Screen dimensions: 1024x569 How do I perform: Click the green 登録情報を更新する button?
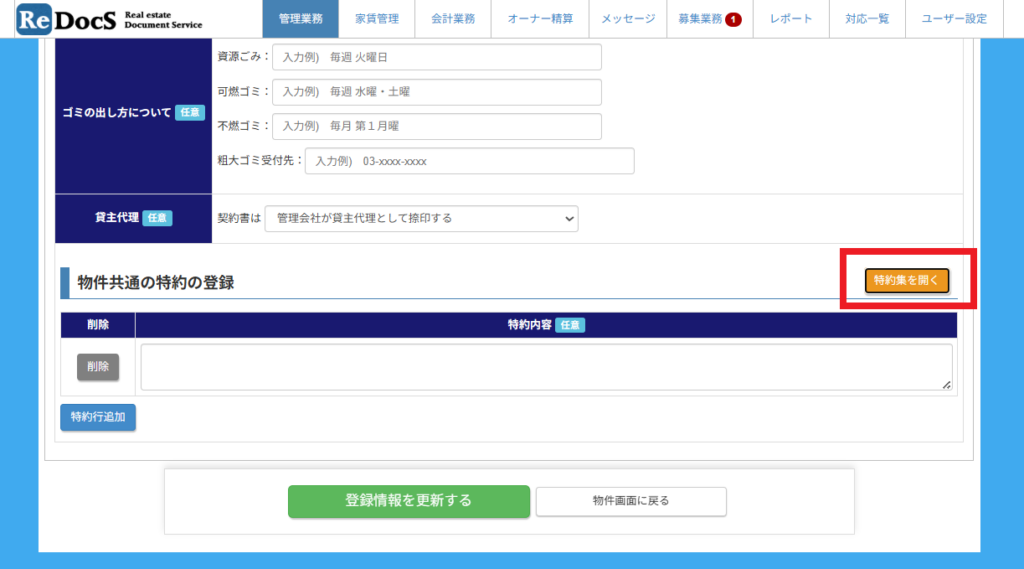pos(408,501)
